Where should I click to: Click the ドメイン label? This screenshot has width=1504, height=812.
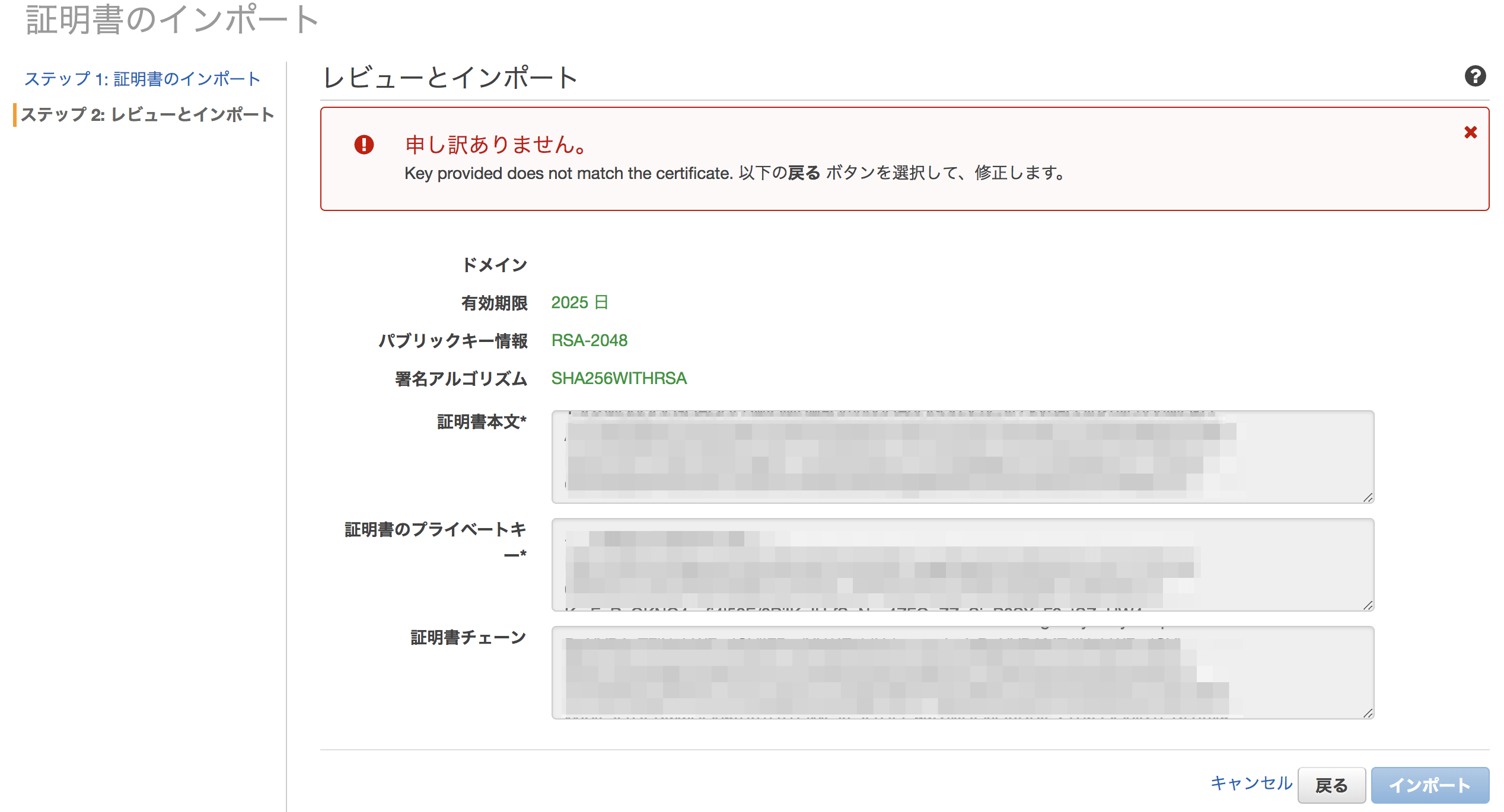tap(495, 265)
